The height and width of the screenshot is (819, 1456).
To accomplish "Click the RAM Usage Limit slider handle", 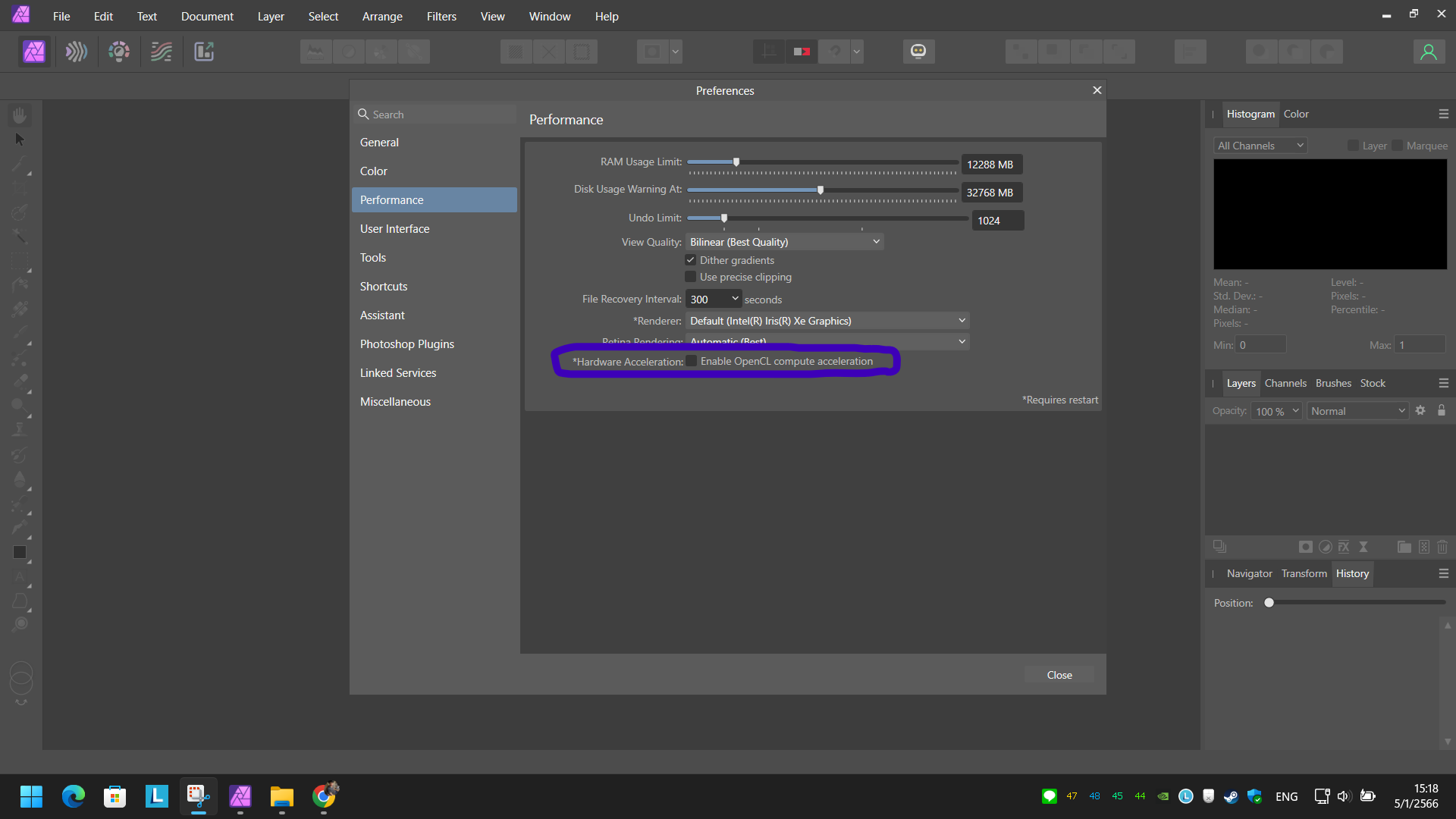I will point(736,162).
